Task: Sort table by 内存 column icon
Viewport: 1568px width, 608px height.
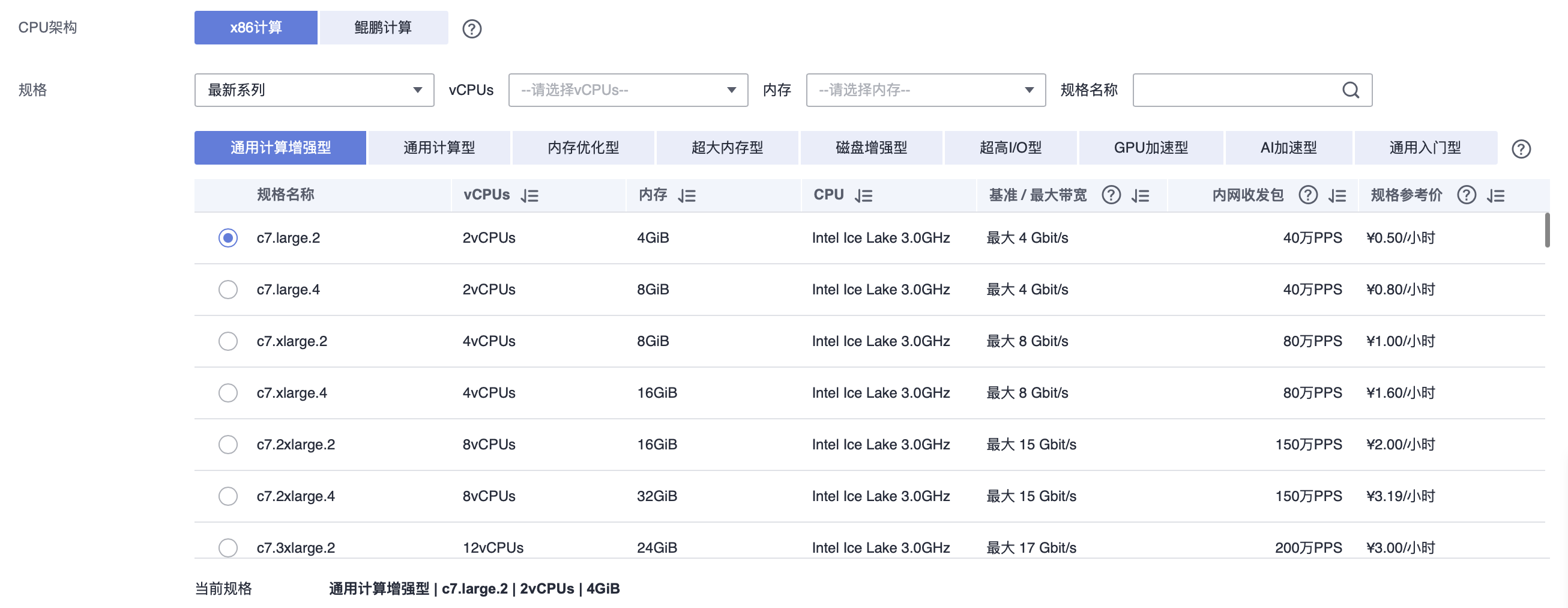Action: tap(687, 196)
